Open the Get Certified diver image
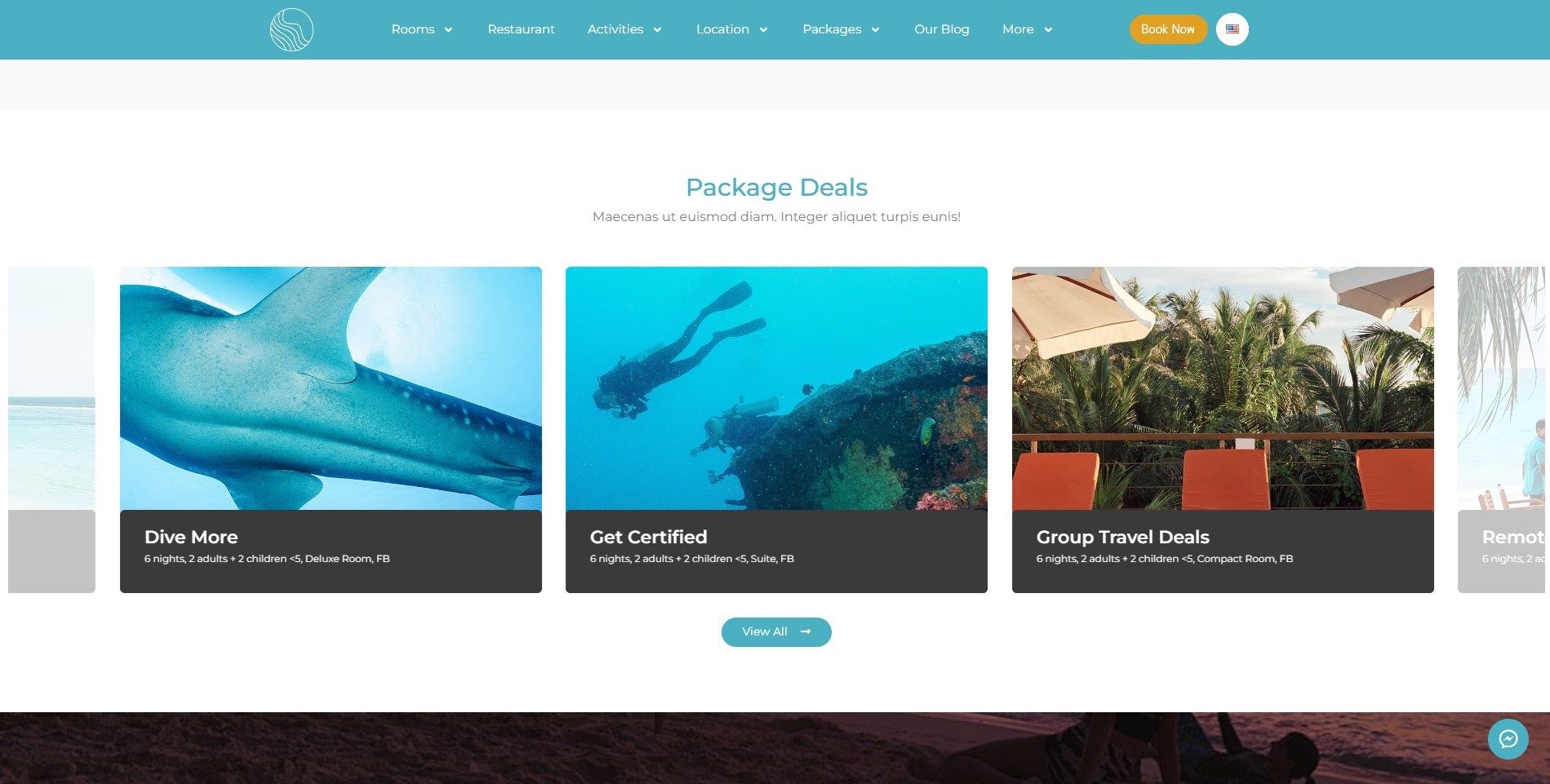The height and width of the screenshot is (784, 1550). [776, 388]
